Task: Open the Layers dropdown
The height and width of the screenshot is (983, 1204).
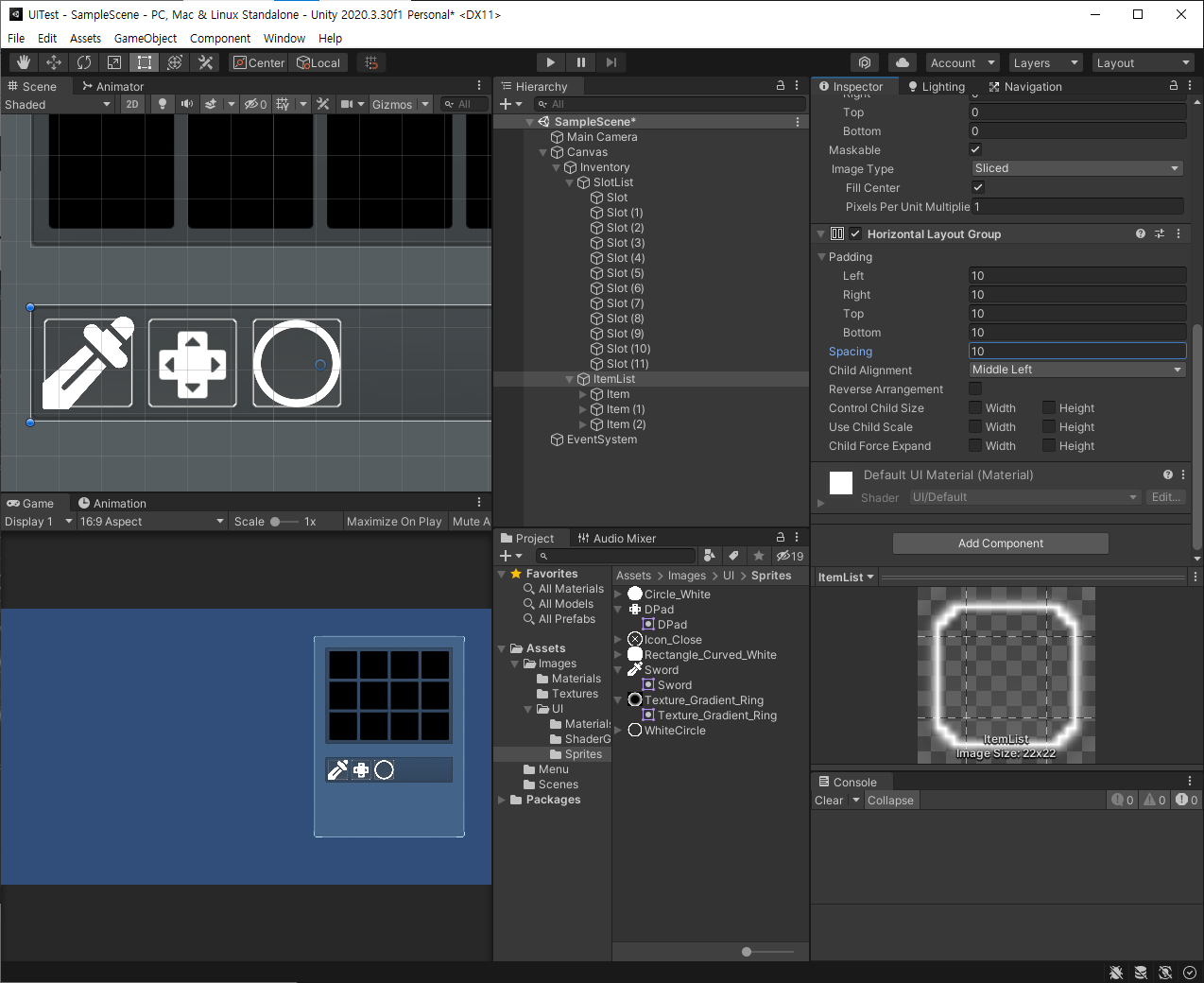Action: [x=1045, y=62]
